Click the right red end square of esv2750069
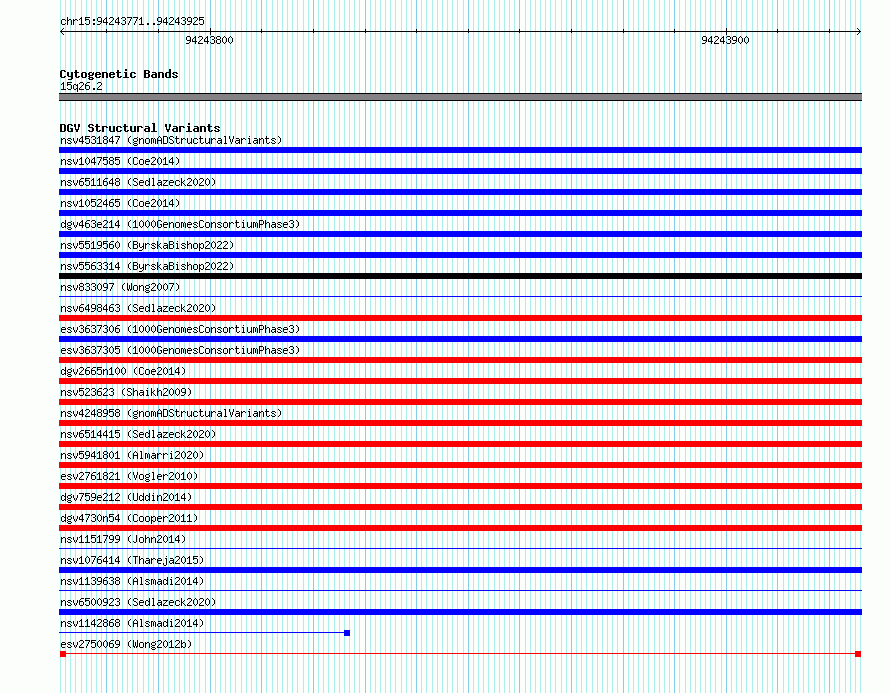 pos(858,654)
